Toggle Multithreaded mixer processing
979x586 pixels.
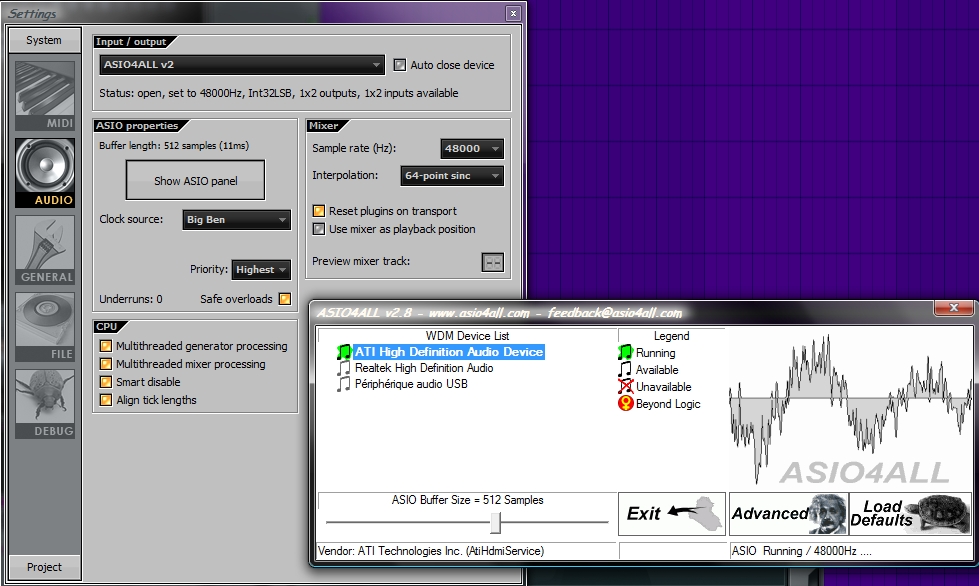pyautogui.click(x=106, y=364)
